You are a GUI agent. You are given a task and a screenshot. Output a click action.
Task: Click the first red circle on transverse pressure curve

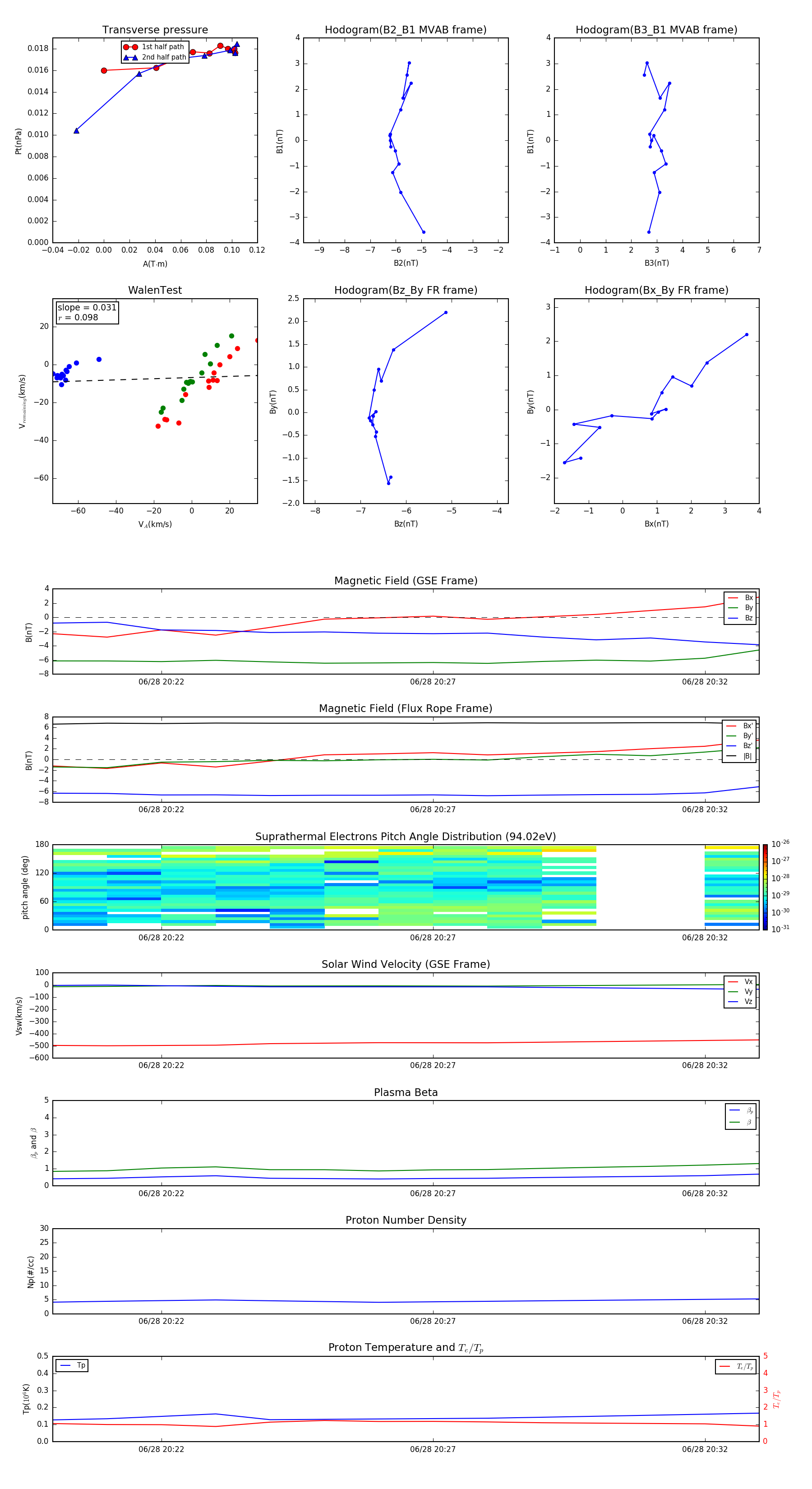tap(104, 70)
